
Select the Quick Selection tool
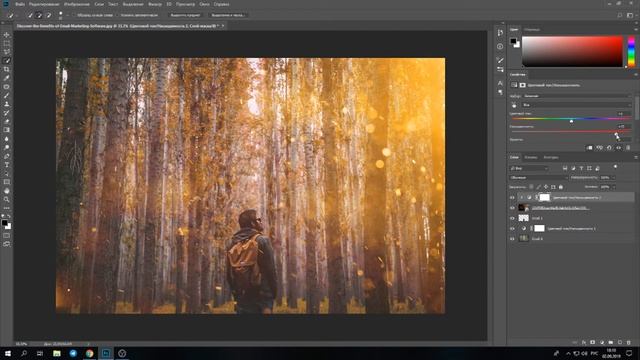tap(7, 61)
